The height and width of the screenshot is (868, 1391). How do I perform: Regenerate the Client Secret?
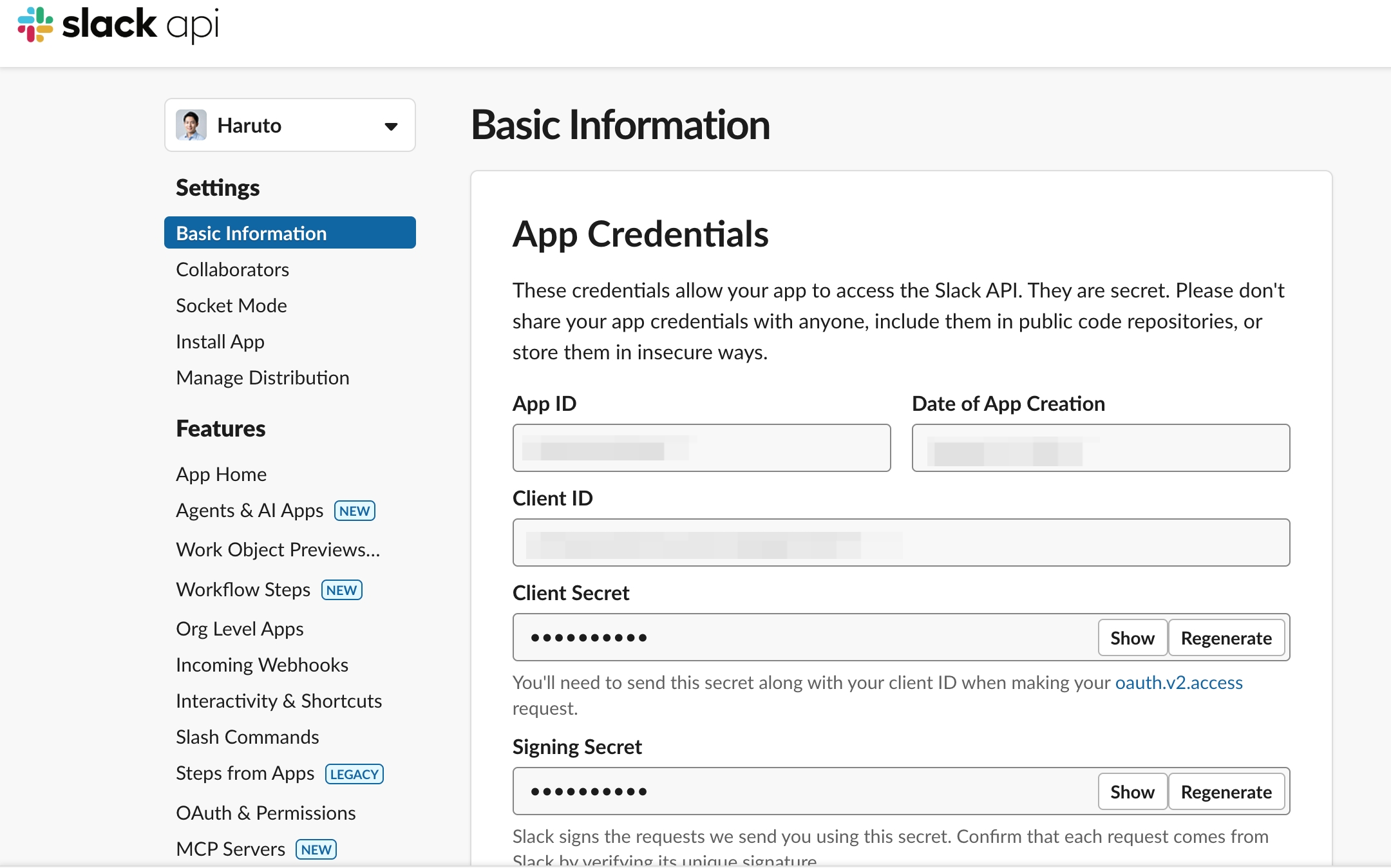[x=1226, y=637]
